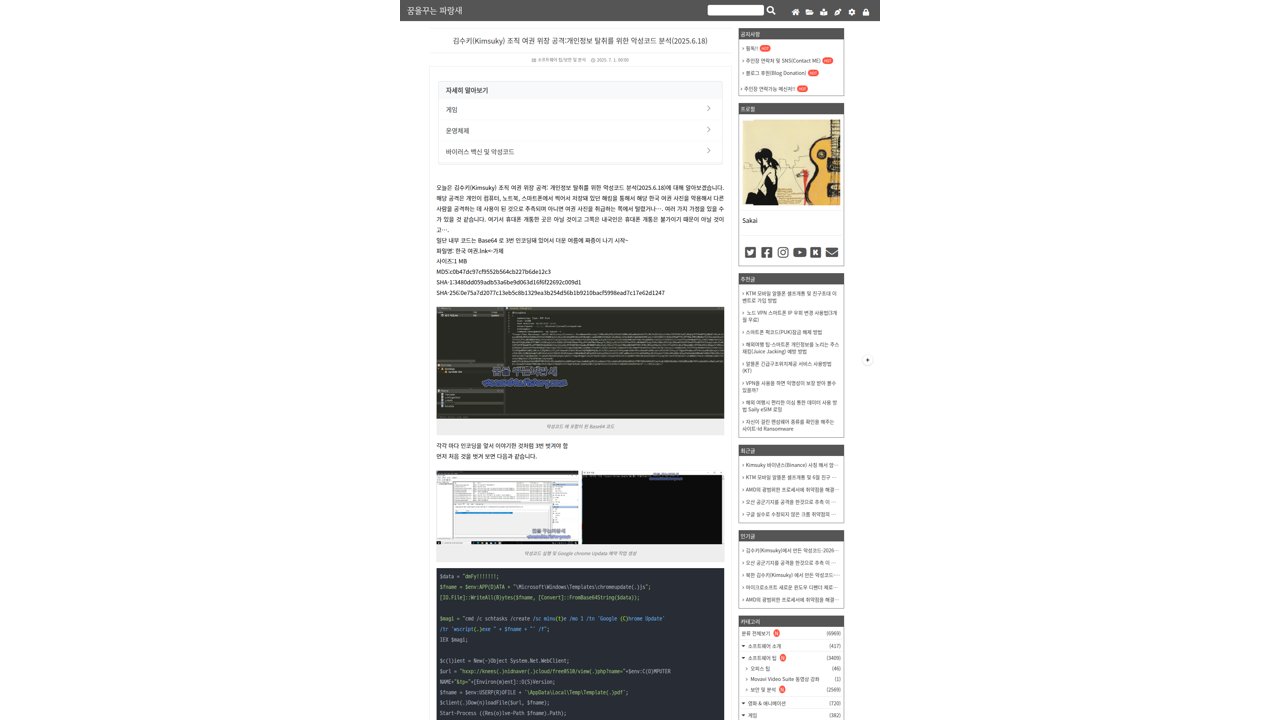This screenshot has width=1280, height=720.
Task: Click the search magnifier icon in header
Action: click(771, 10)
